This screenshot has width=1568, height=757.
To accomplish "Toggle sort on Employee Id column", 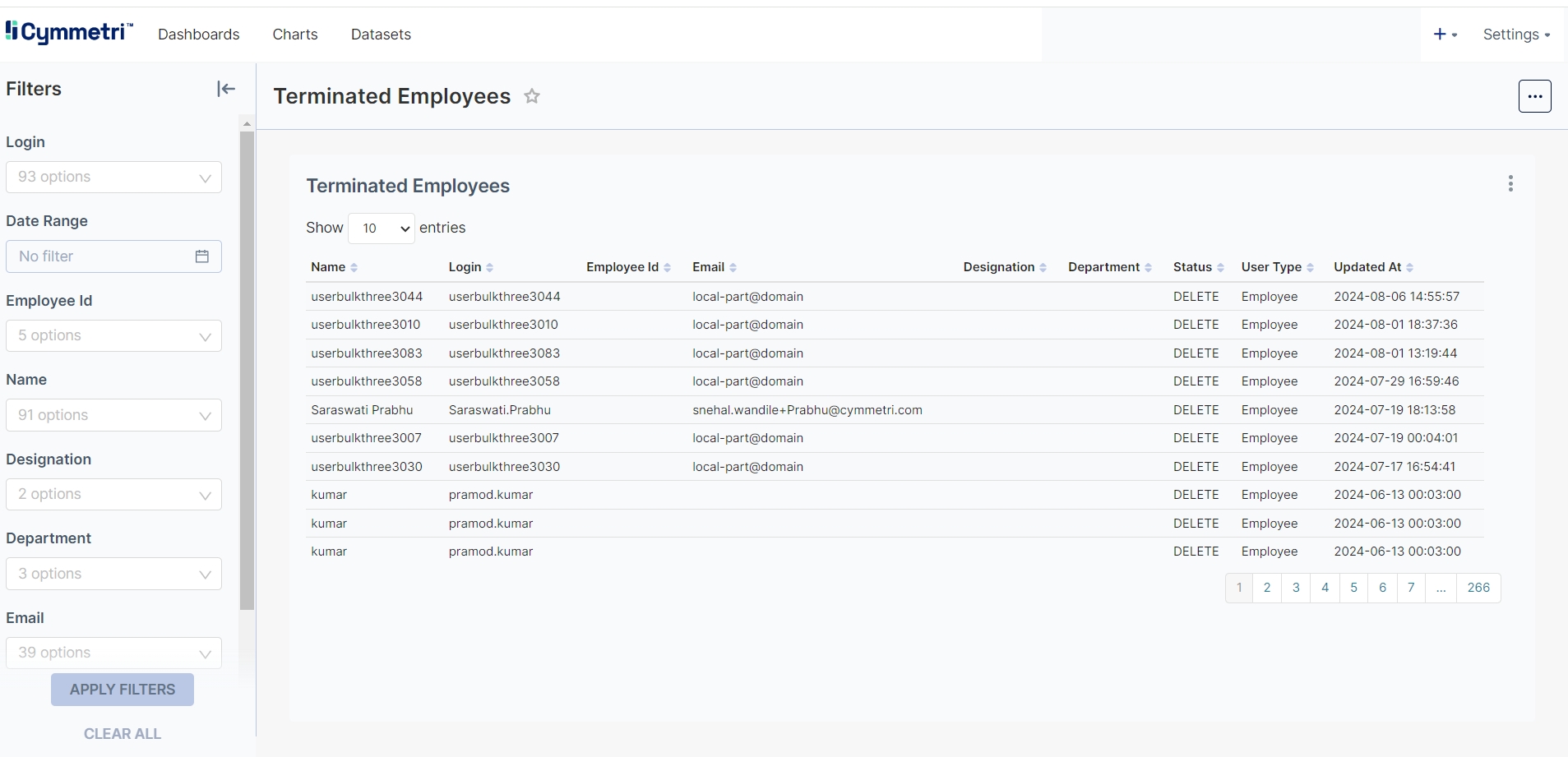I will tap(667, 268).
